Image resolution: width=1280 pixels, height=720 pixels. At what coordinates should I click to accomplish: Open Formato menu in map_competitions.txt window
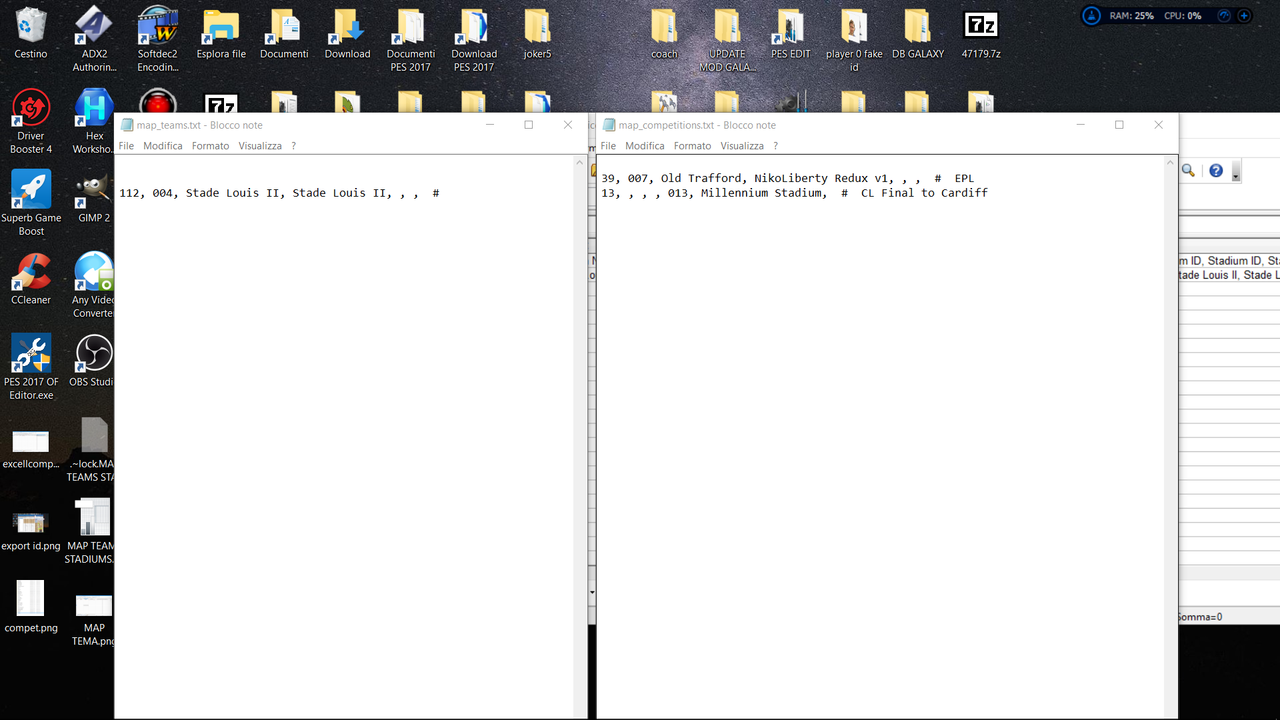coord(692,146)
